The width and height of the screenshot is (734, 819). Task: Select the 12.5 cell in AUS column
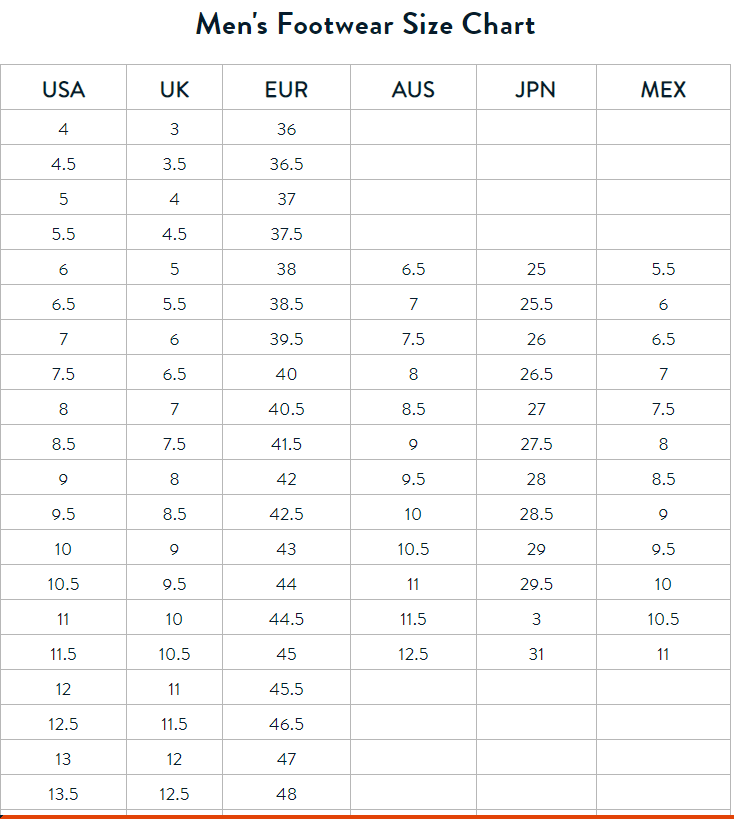[413, 654]
